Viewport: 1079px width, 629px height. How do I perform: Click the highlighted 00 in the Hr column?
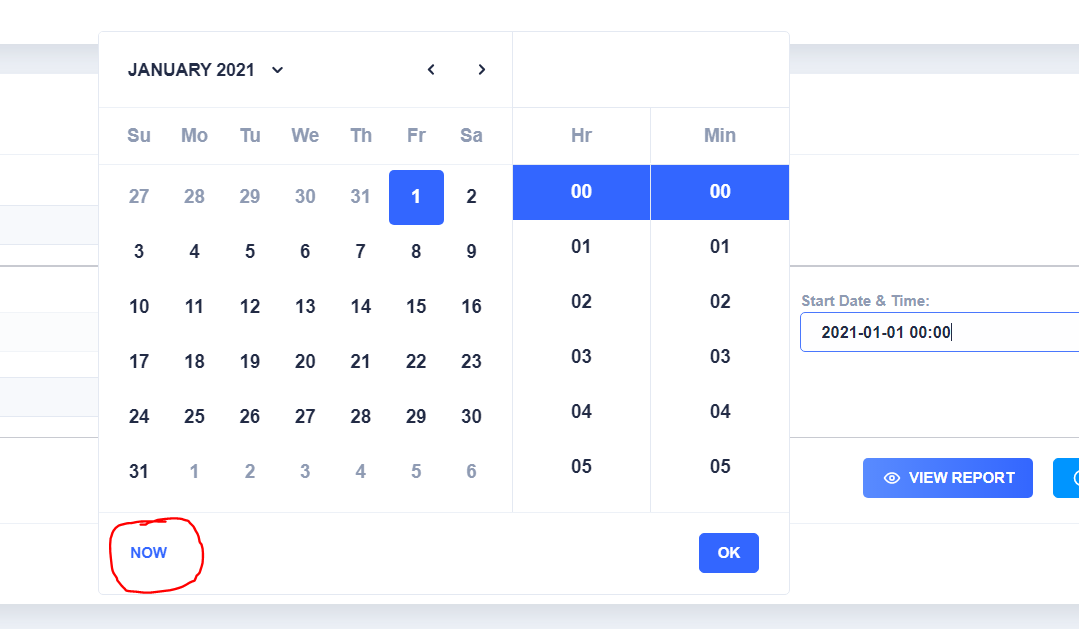pyautogui.click(x=581, y=192)
